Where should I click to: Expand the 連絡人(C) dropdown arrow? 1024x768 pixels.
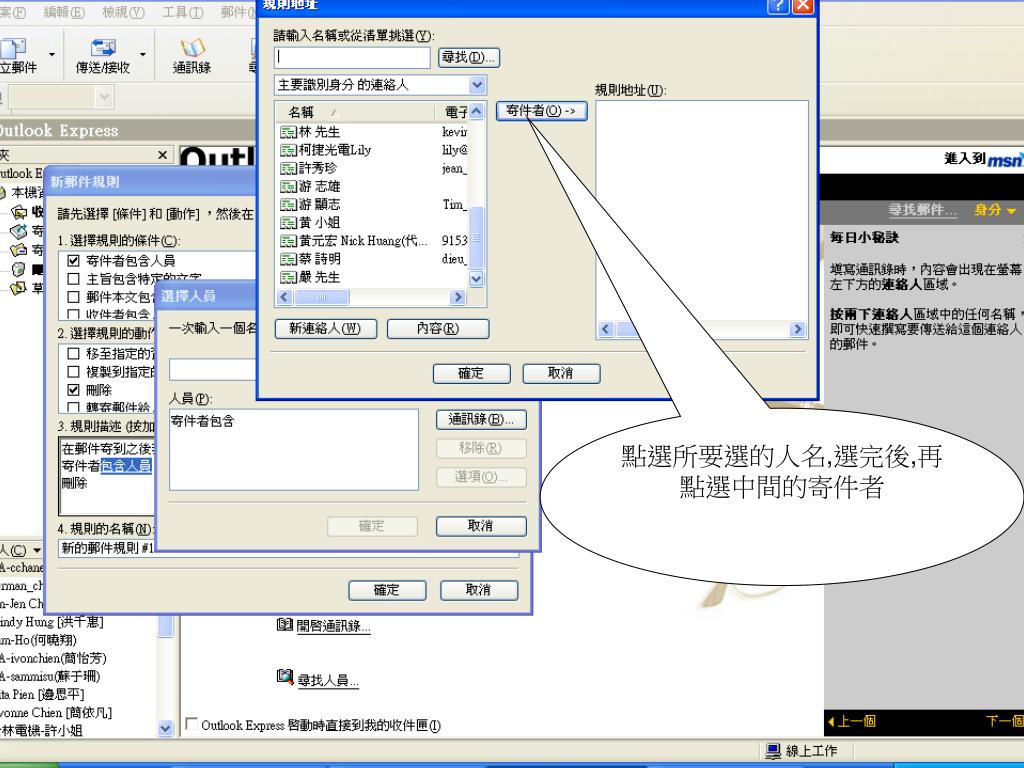point(37,551)
